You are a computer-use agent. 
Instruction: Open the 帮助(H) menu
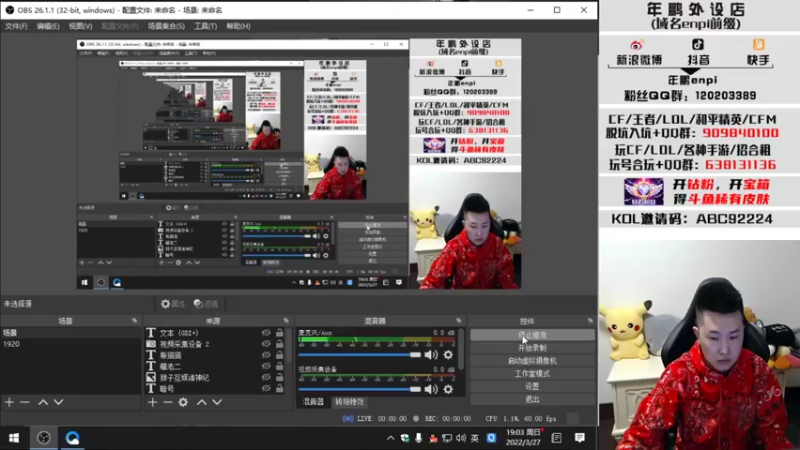(238, 26)
